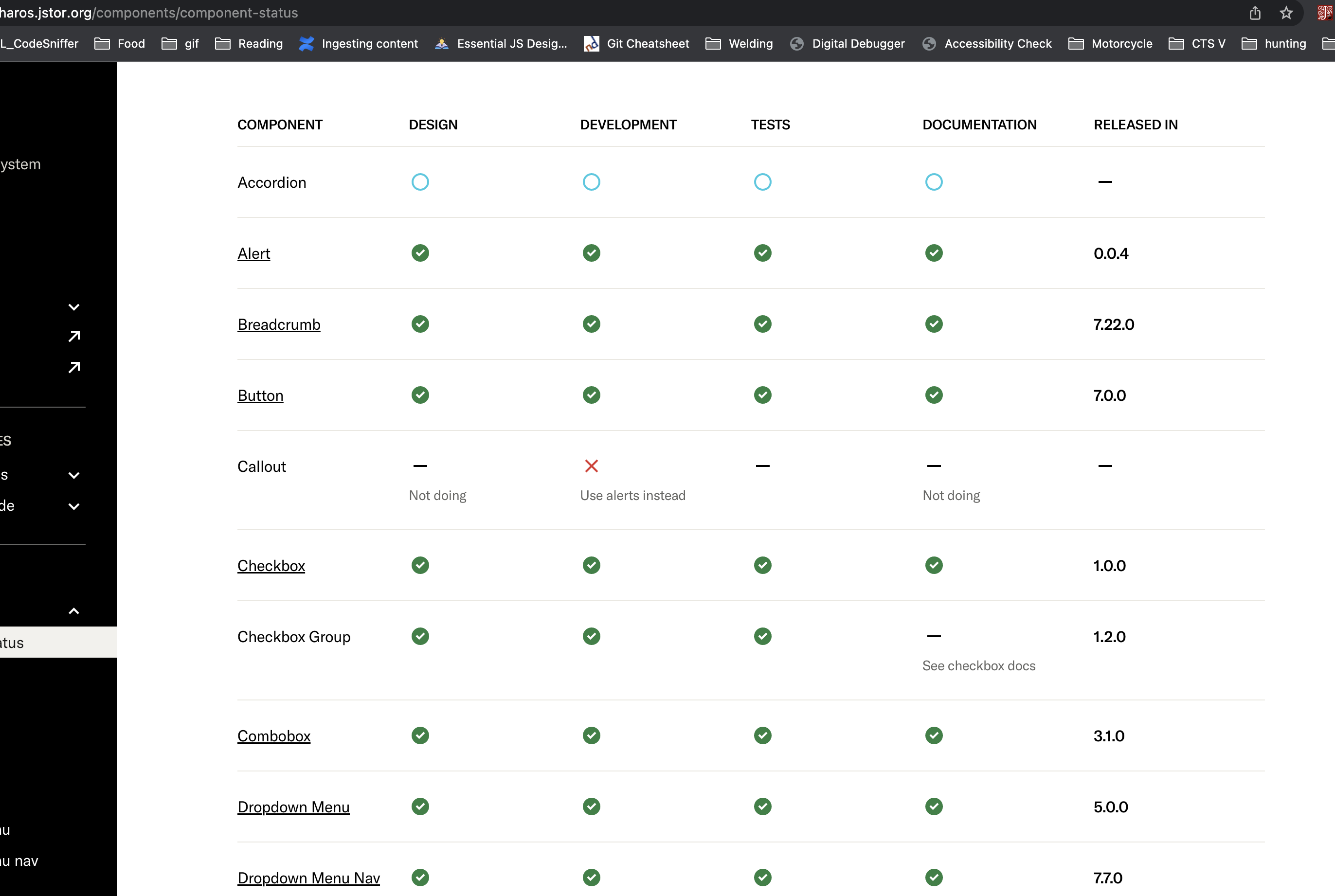The image size is (1335, 896).
Task: Click the address bar URL text
Action: pyautogui.click(x=148, y=13)
